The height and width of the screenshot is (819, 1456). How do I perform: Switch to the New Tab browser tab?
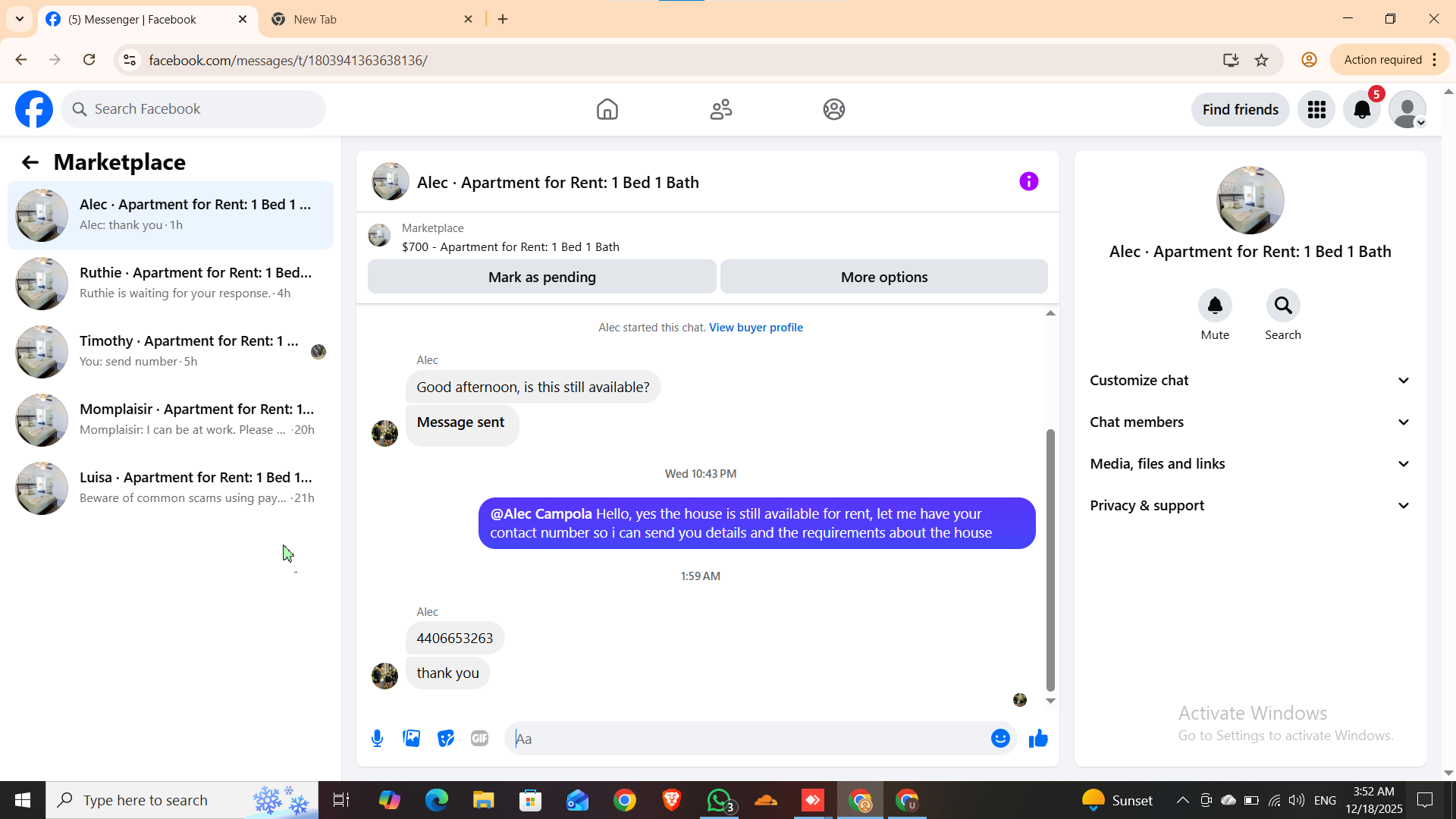(372, 19)
